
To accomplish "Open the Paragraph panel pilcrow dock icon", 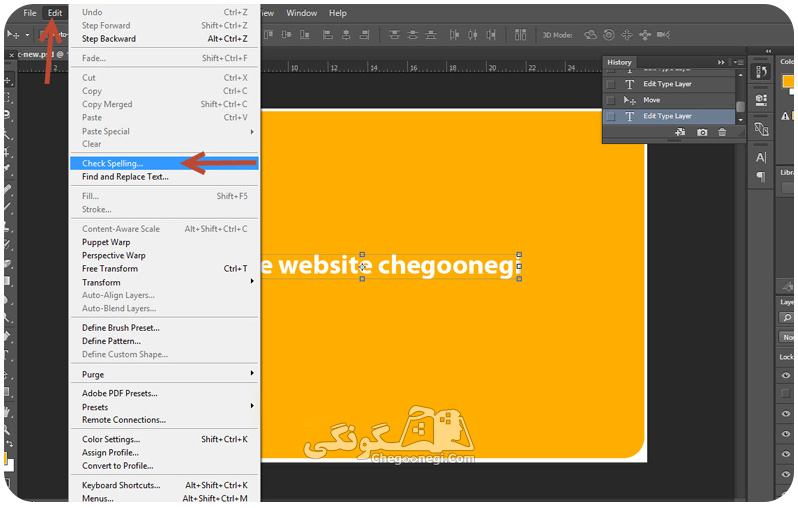I will [x=761, y=177].
